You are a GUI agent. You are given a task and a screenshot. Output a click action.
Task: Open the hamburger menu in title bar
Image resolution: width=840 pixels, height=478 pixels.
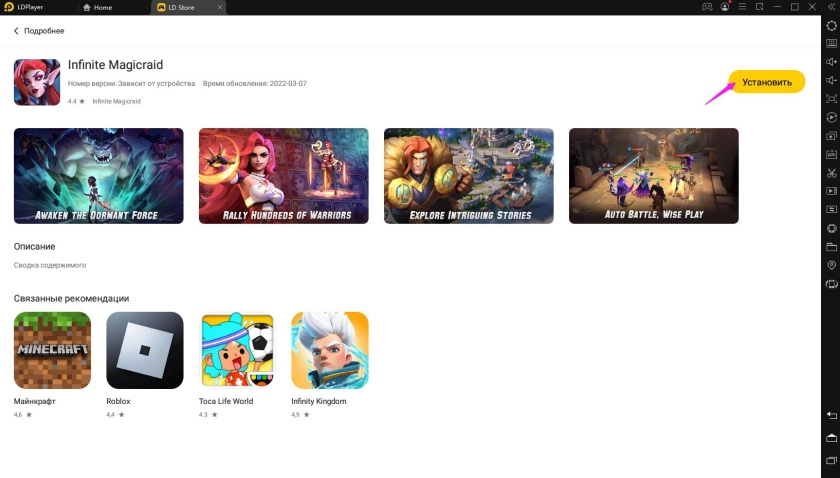pyautogui.click(x=742, y=7)
